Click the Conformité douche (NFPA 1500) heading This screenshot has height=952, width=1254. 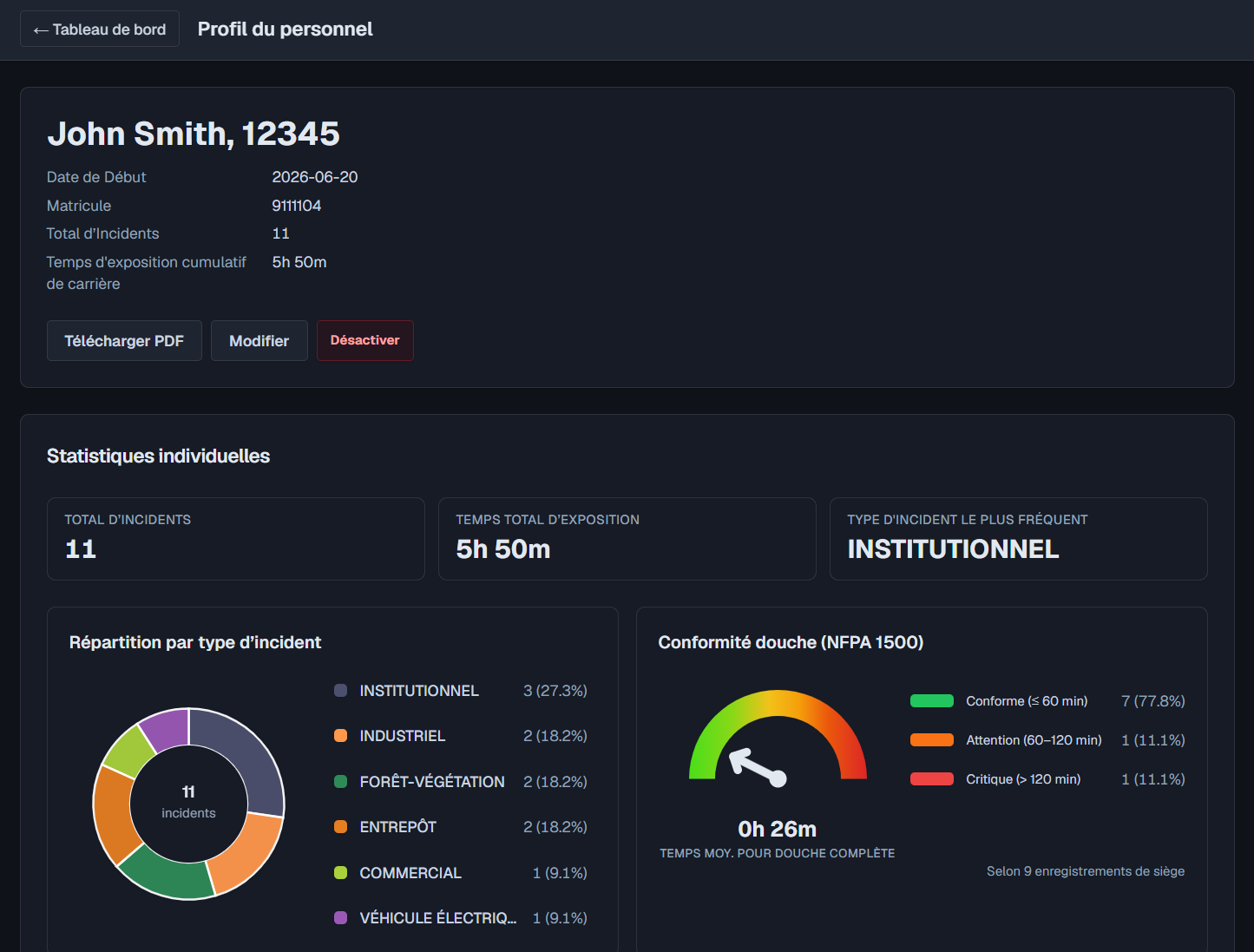click(791, 643)
